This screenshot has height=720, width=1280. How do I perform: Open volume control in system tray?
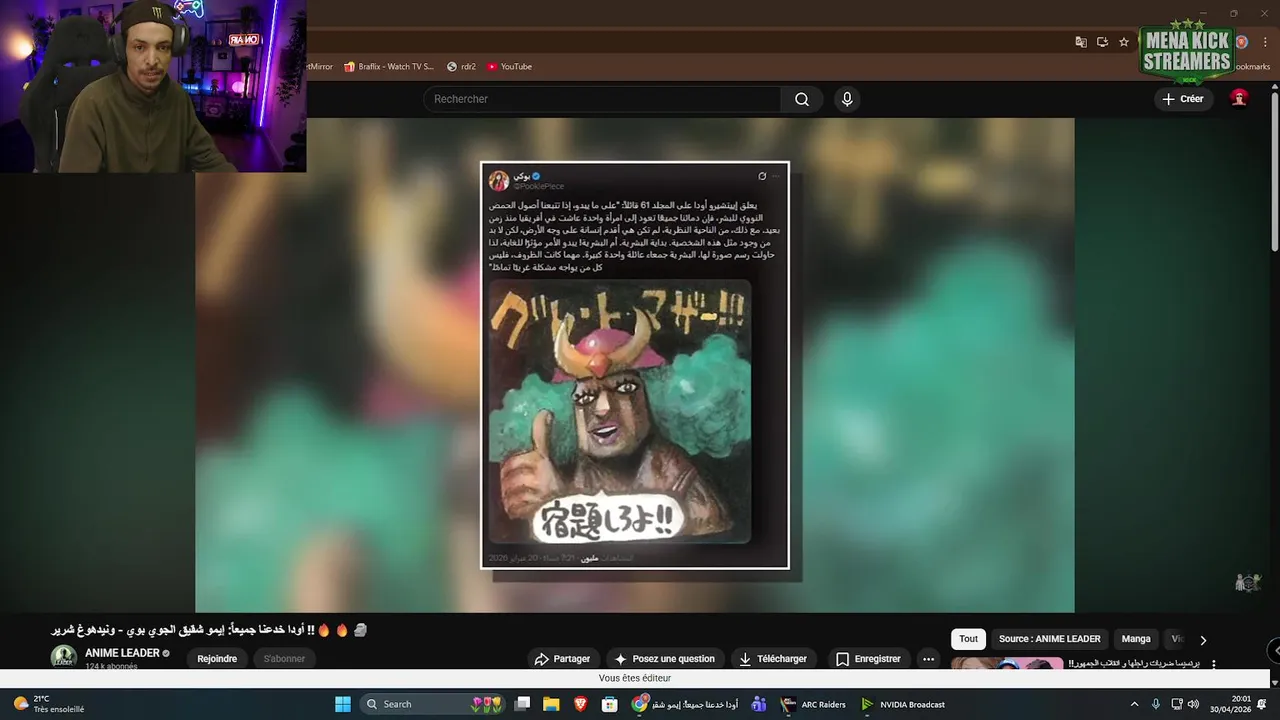(x=1193, y=704)
